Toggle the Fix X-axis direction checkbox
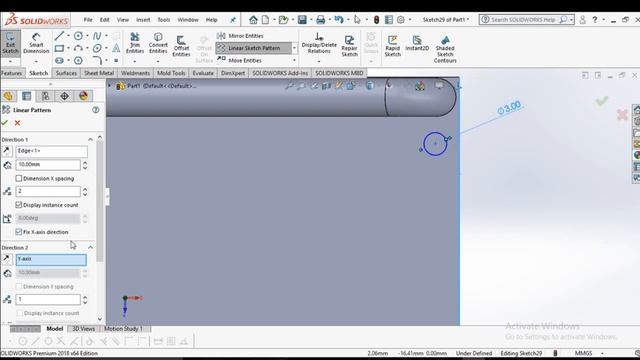640x360 pixels. tap(19, 232)
